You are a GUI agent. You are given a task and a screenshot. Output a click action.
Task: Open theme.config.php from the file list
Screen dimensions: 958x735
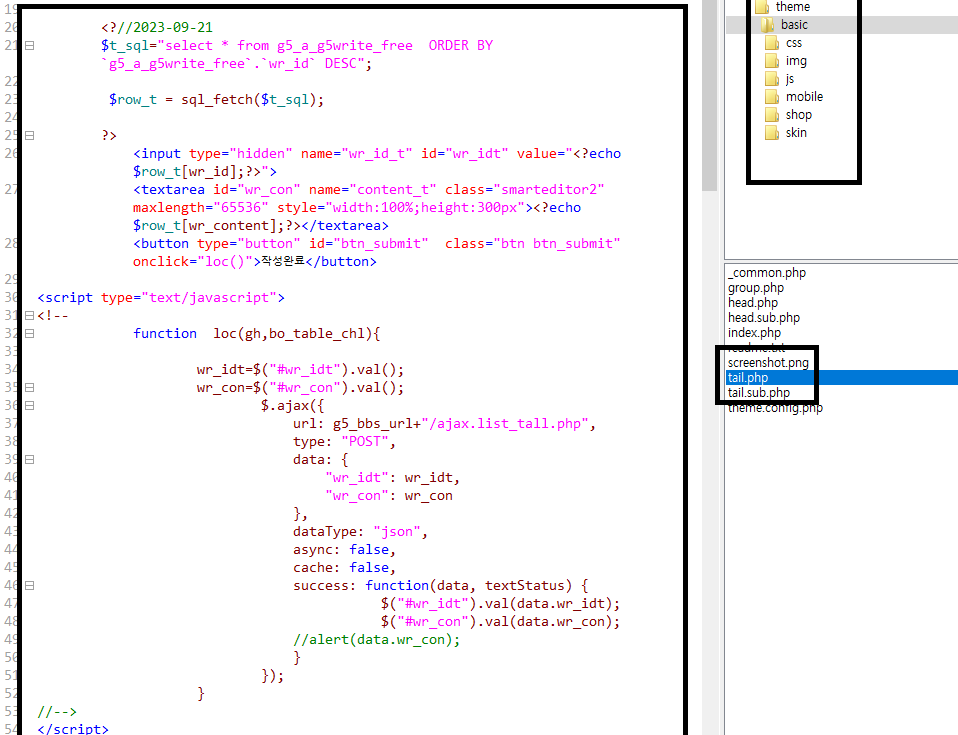[x=776, y=408]
